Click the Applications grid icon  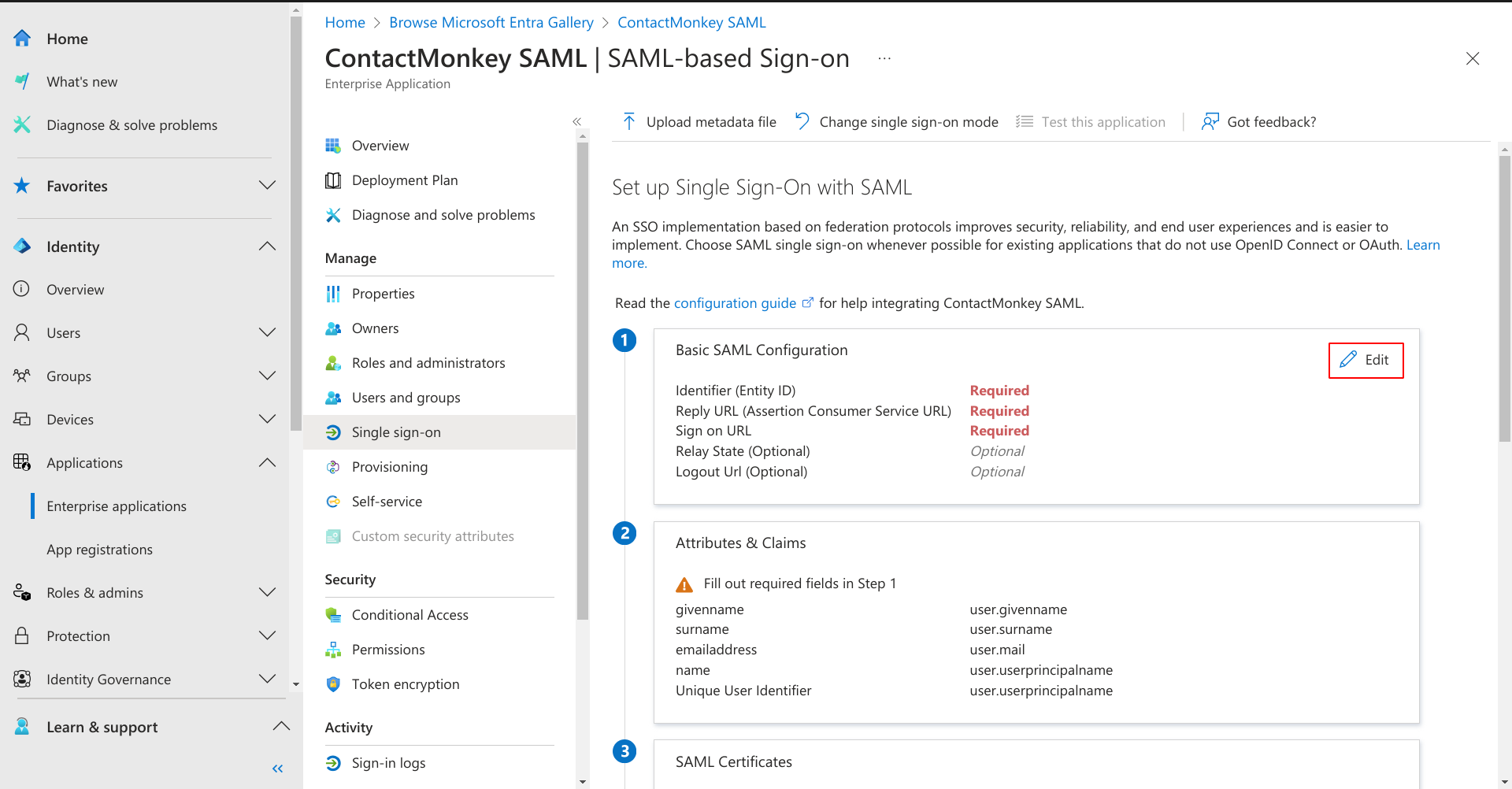point(22,462)
